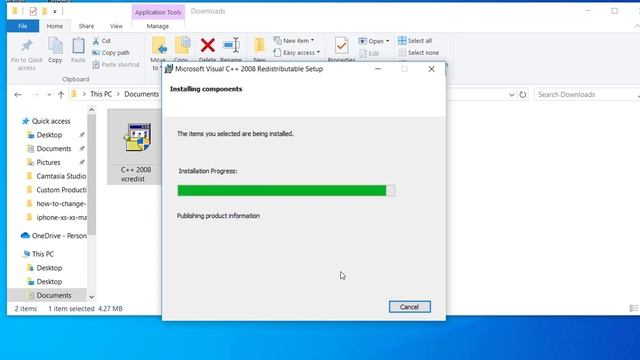Click Edit in the ribbon Open group
This screenshot has width=640, height=360.
click(x=369, y=53)
